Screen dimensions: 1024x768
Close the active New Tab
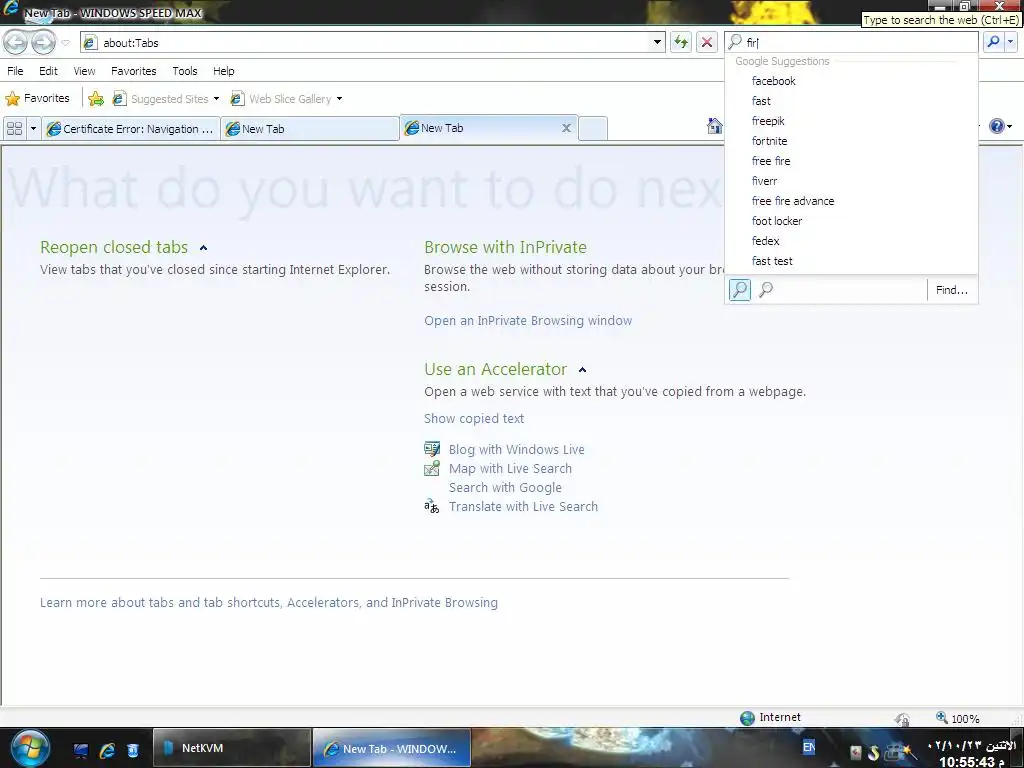(x=566, y=128)
